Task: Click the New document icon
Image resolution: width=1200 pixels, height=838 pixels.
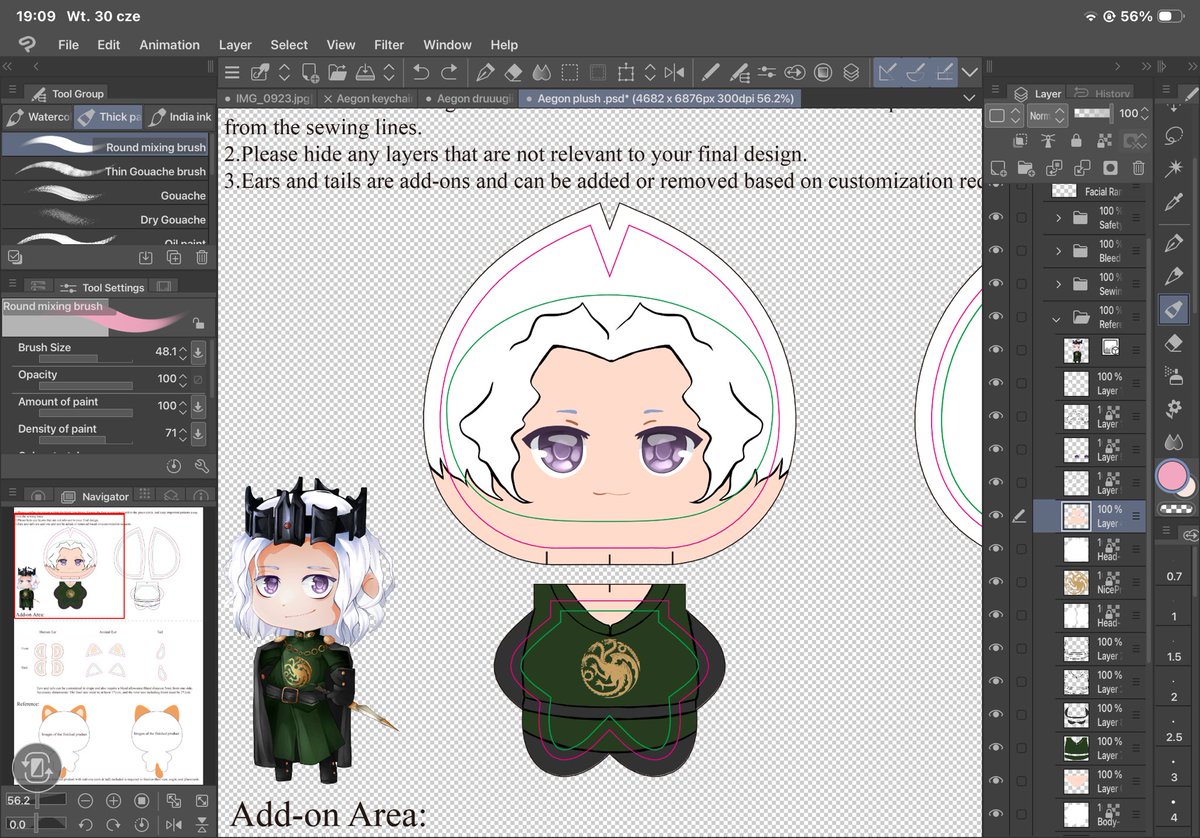Action: tap(309, 72)
